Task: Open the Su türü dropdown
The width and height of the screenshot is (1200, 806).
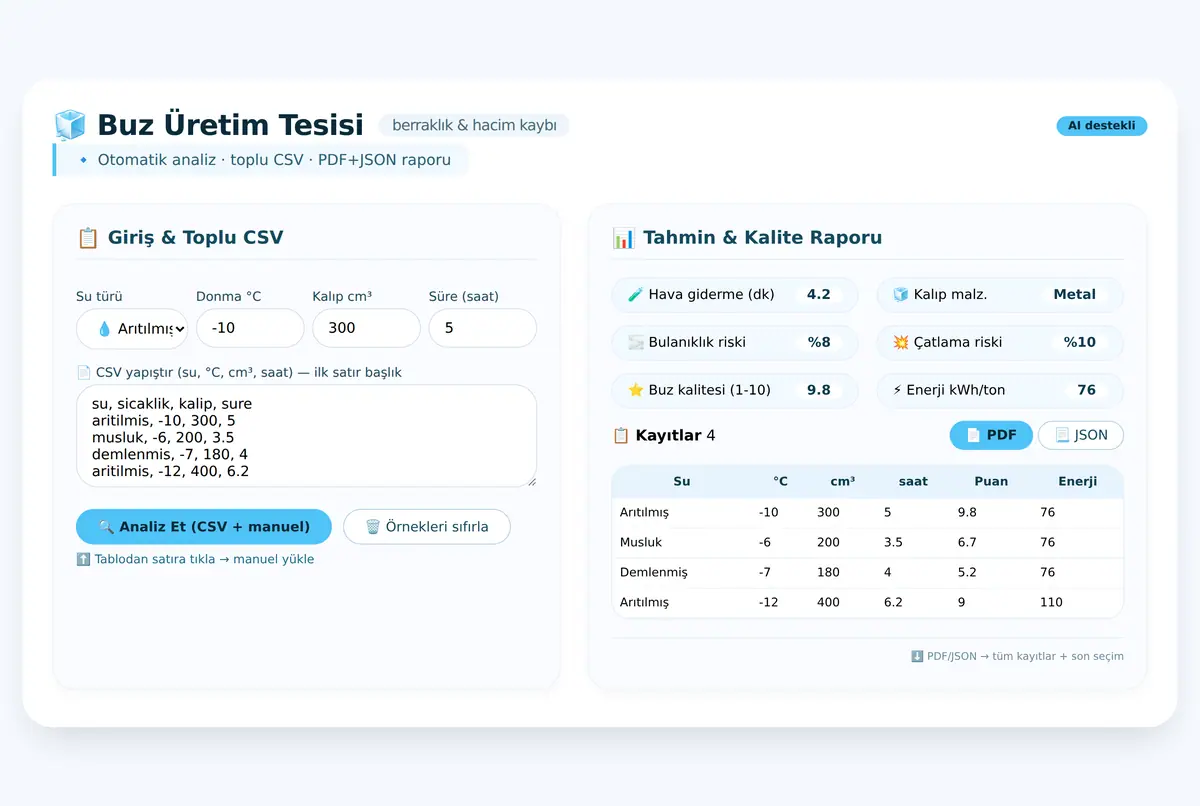Action: pyautogui.click(x=132, y=328)
